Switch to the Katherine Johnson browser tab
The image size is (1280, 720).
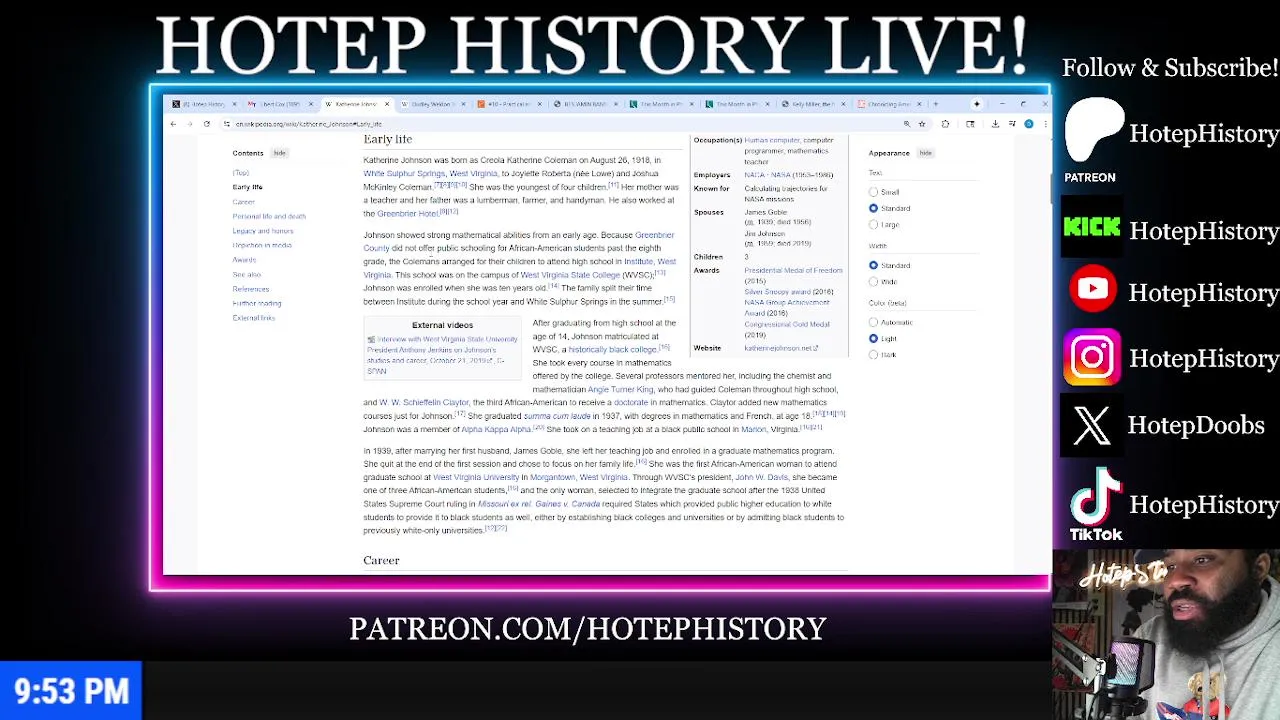[x=356, y=104]
